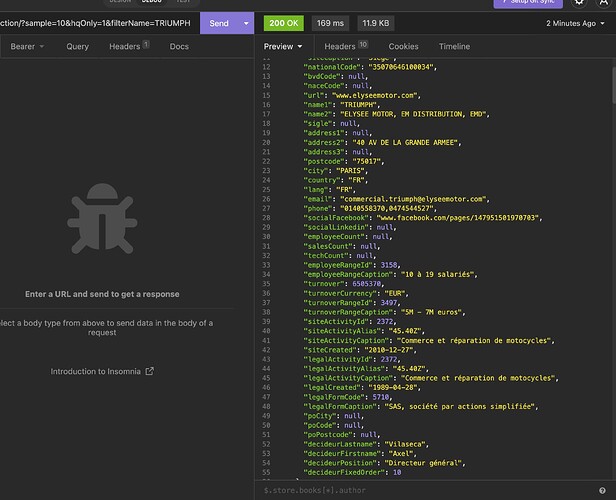Switch to the Query tab
616x500 pixels.
77,46
